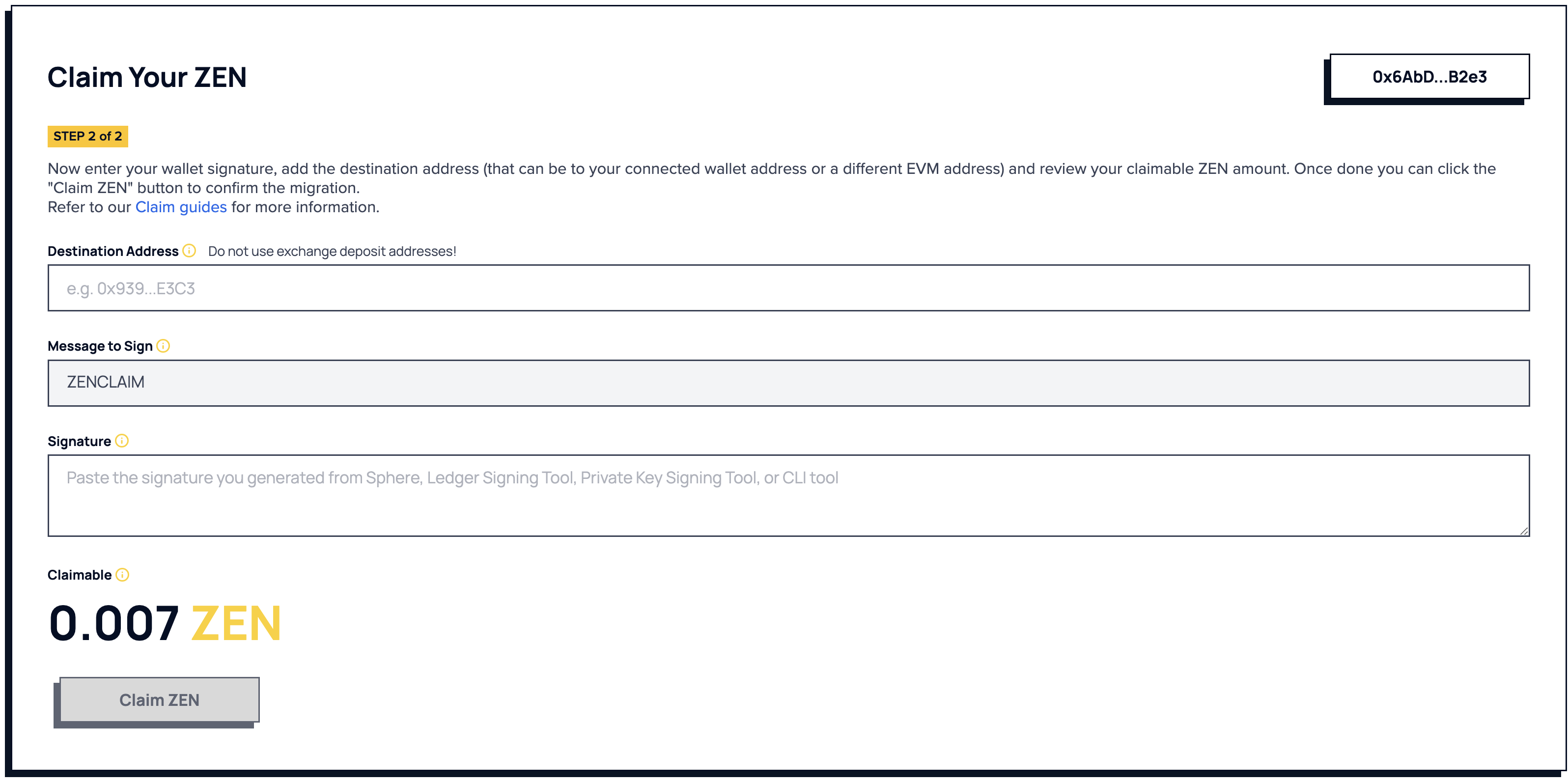Open the Signature field info icon
Screen dimensions: 1568x783
tap(122, 441)
